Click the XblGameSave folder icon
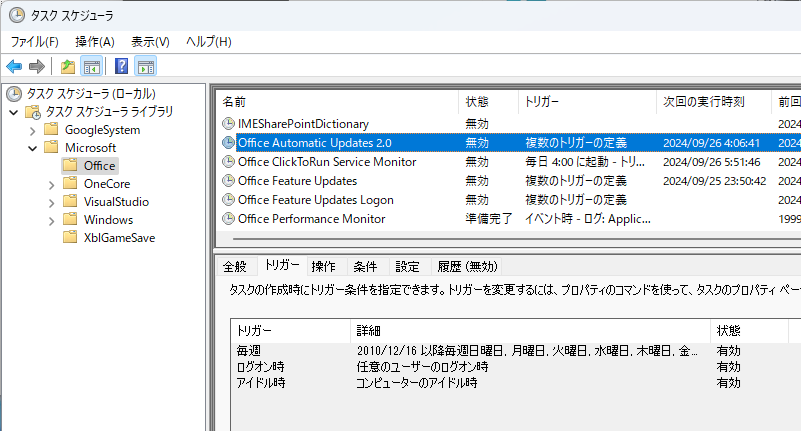Viewport: 801px width, 431px height. [70, 237]
